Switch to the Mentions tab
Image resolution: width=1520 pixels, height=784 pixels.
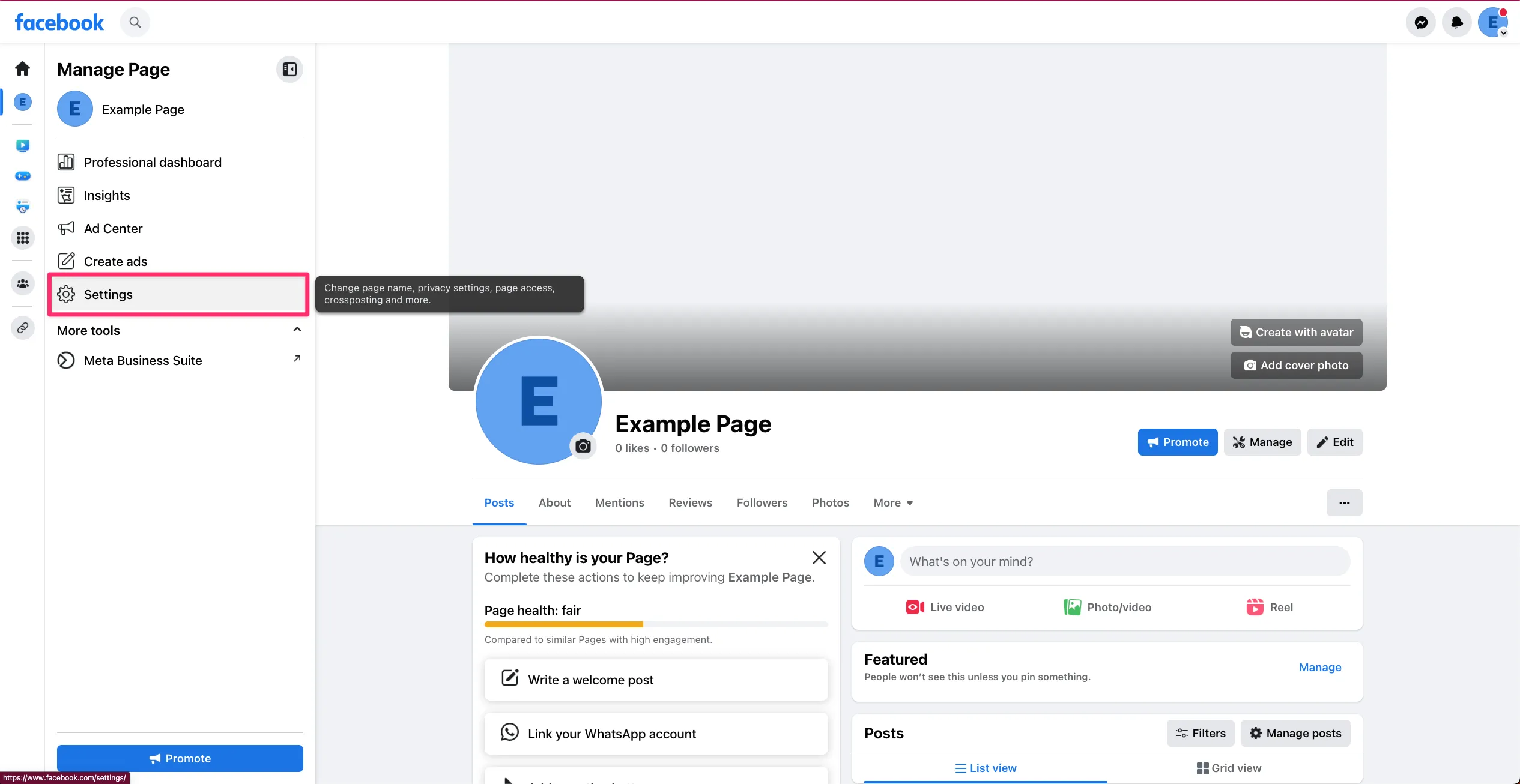tap(619, 502)
